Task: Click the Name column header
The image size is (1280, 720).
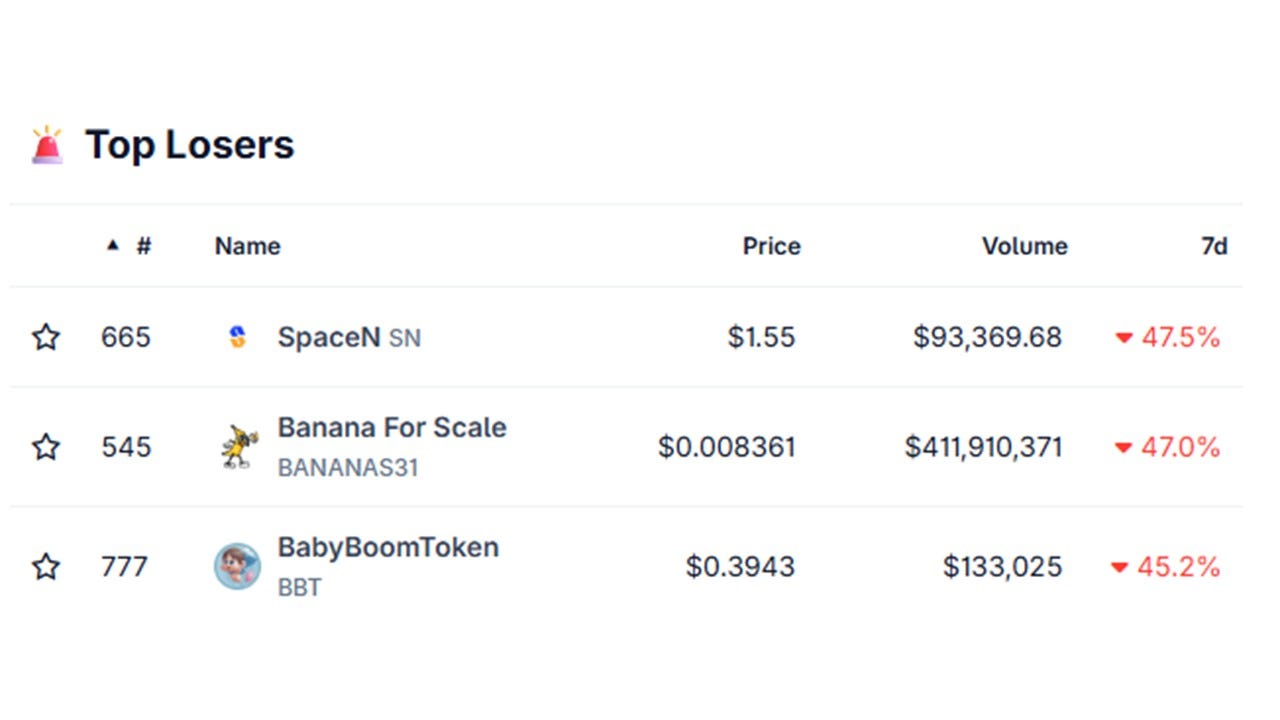Action: (247, 245)
